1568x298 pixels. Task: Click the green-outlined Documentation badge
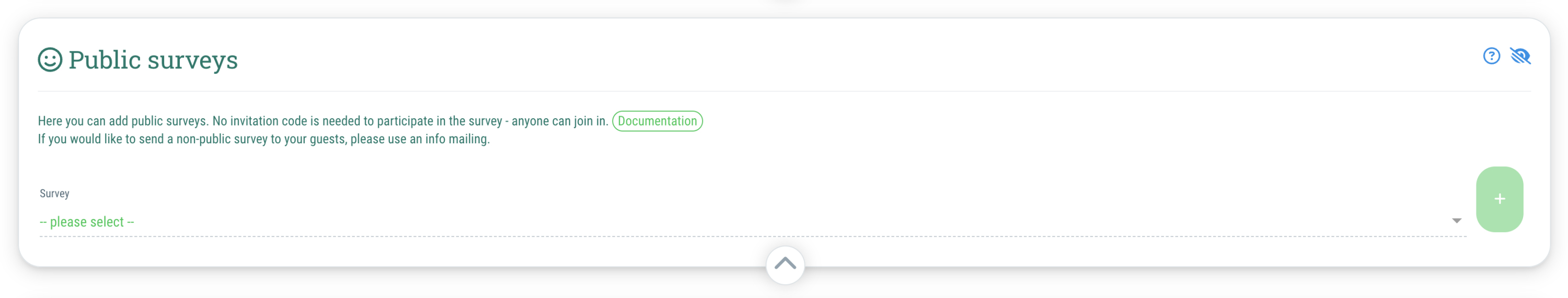click(657, 121)
